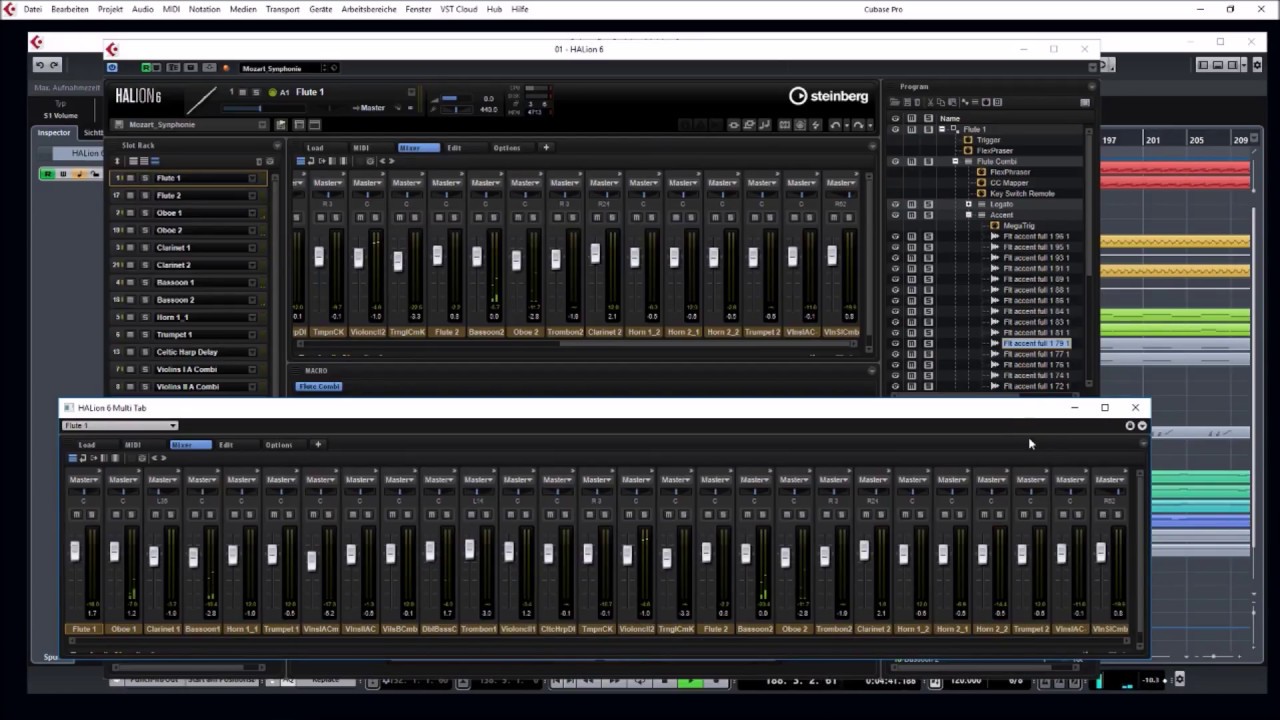Open the Transport menu
Screen dimensions: 1280x720
(x=283, y=9)
